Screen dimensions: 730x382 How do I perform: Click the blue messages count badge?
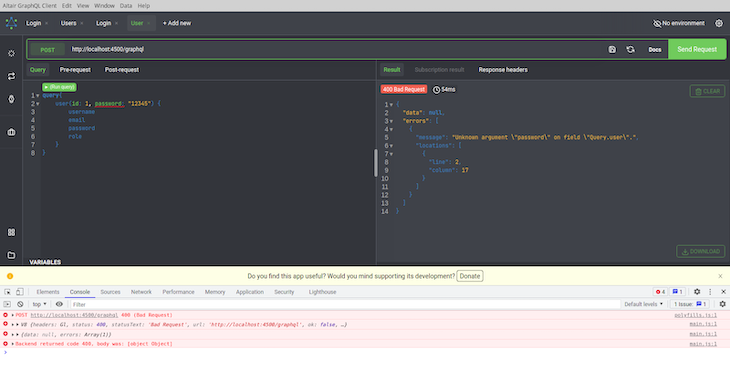(677, 292)
